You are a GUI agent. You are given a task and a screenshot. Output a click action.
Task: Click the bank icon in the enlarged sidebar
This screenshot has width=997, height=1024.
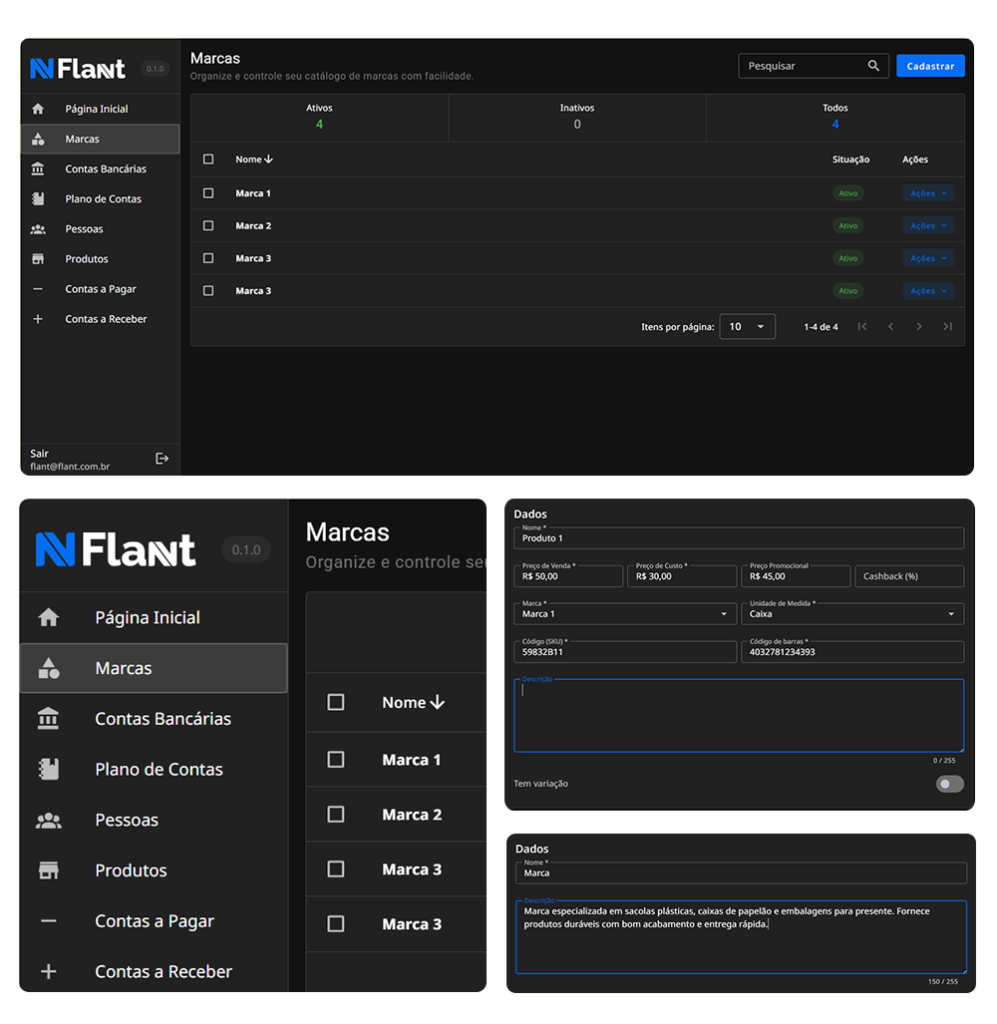point(48,719)
